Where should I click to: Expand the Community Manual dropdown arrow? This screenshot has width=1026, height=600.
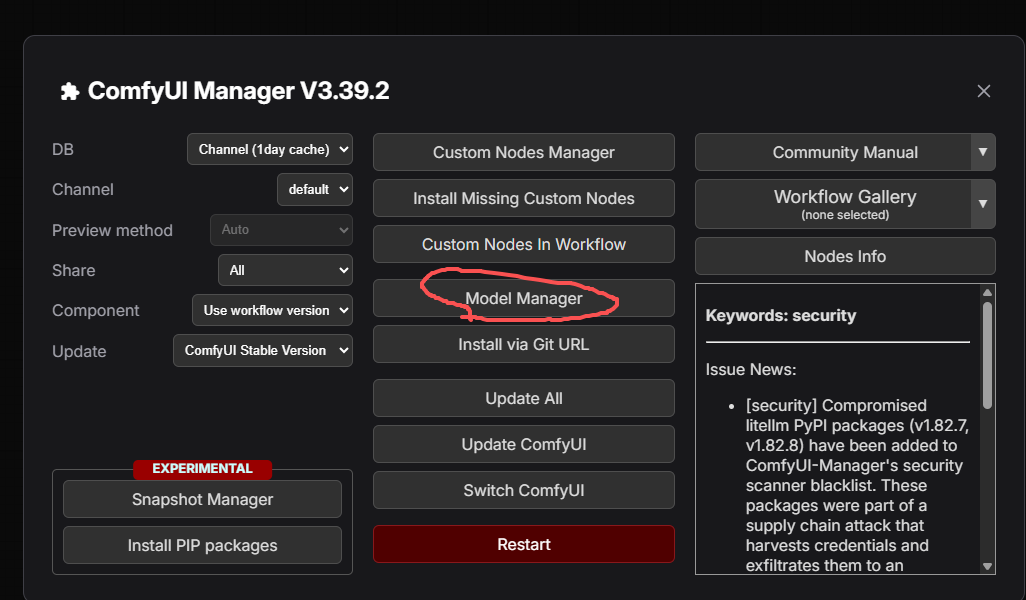coord(983,152)
